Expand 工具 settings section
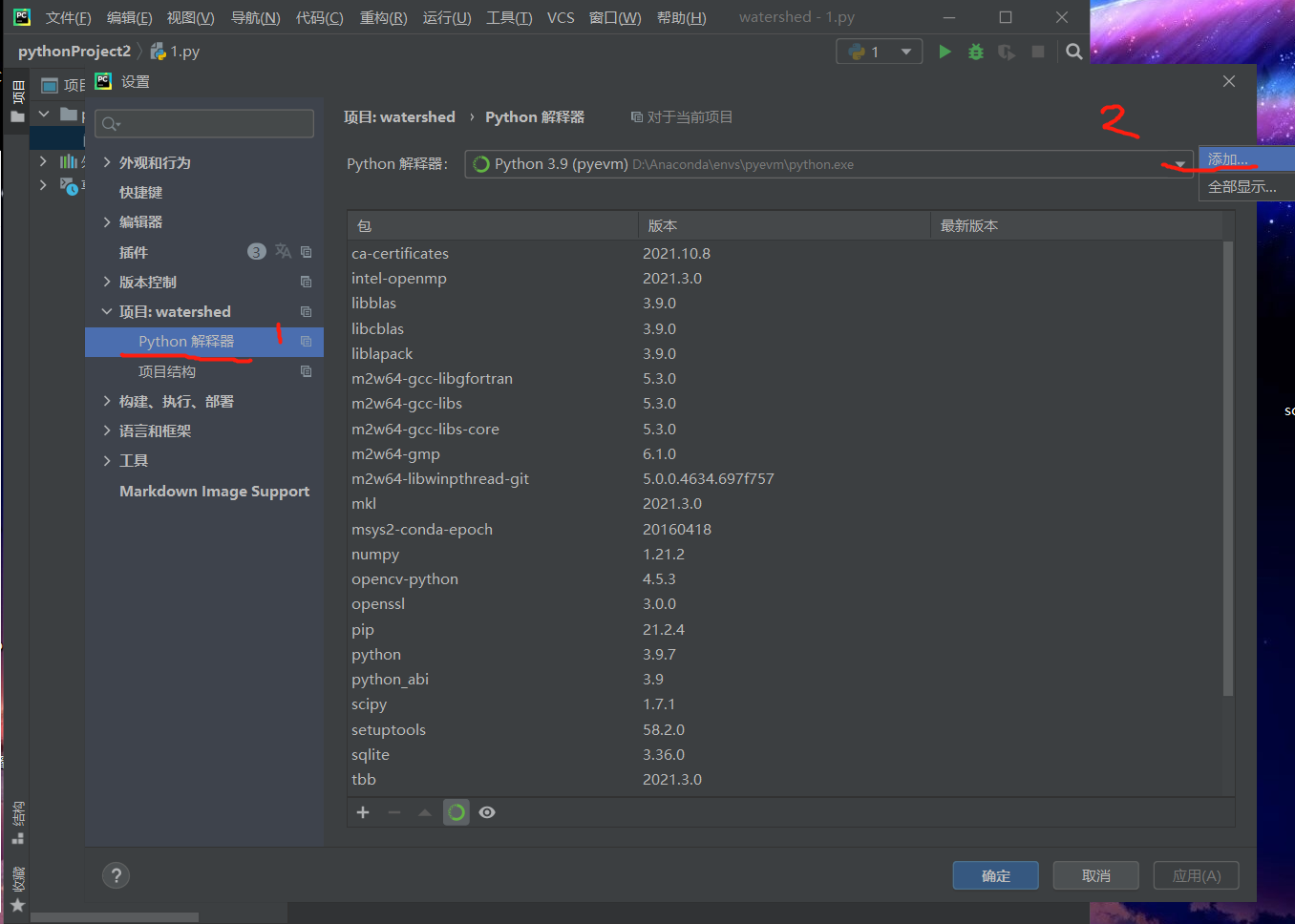1295x924 pixels. coord(107,460)
